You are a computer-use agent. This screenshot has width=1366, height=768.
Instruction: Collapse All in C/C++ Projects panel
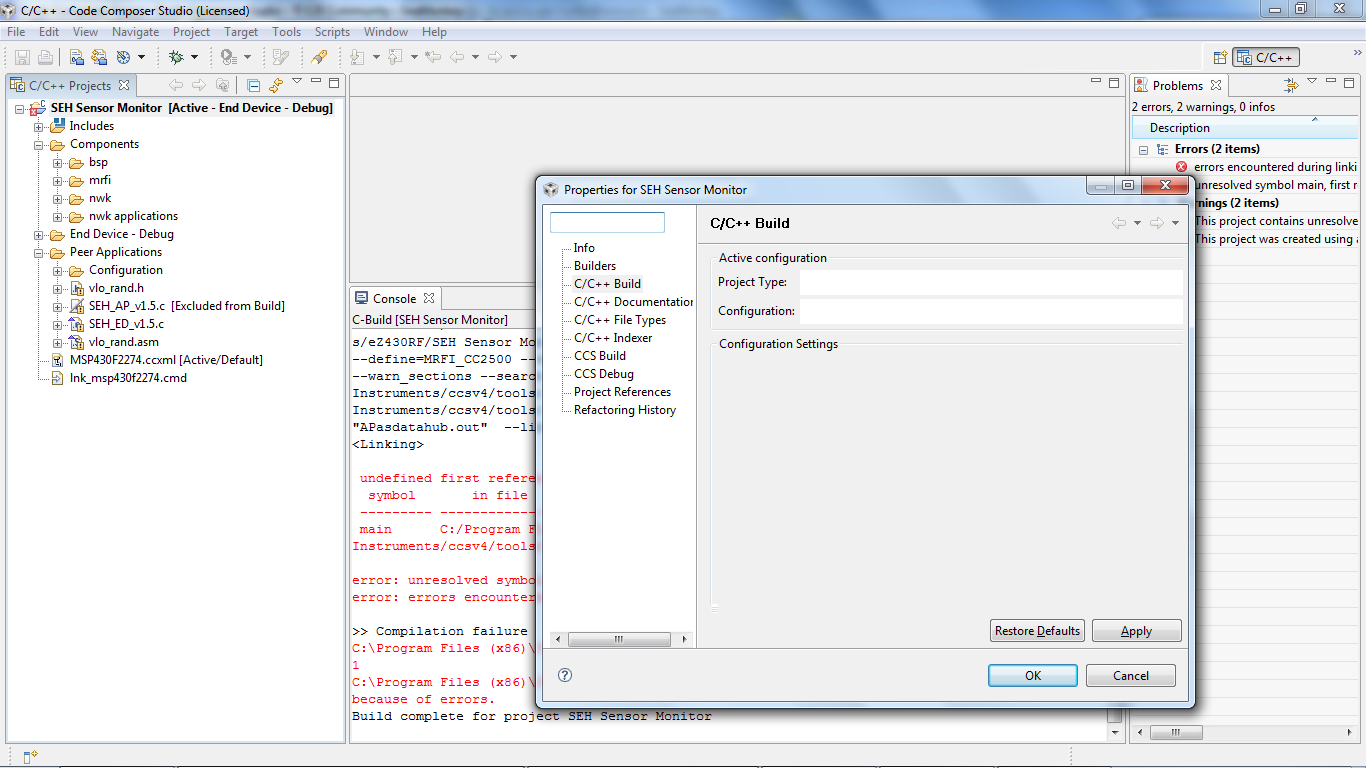(254, 85)
